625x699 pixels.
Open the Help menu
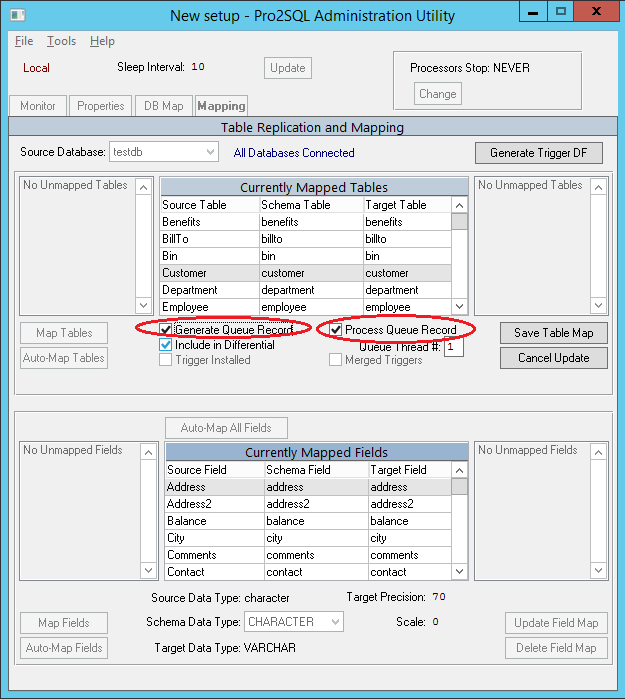(102, 41)
